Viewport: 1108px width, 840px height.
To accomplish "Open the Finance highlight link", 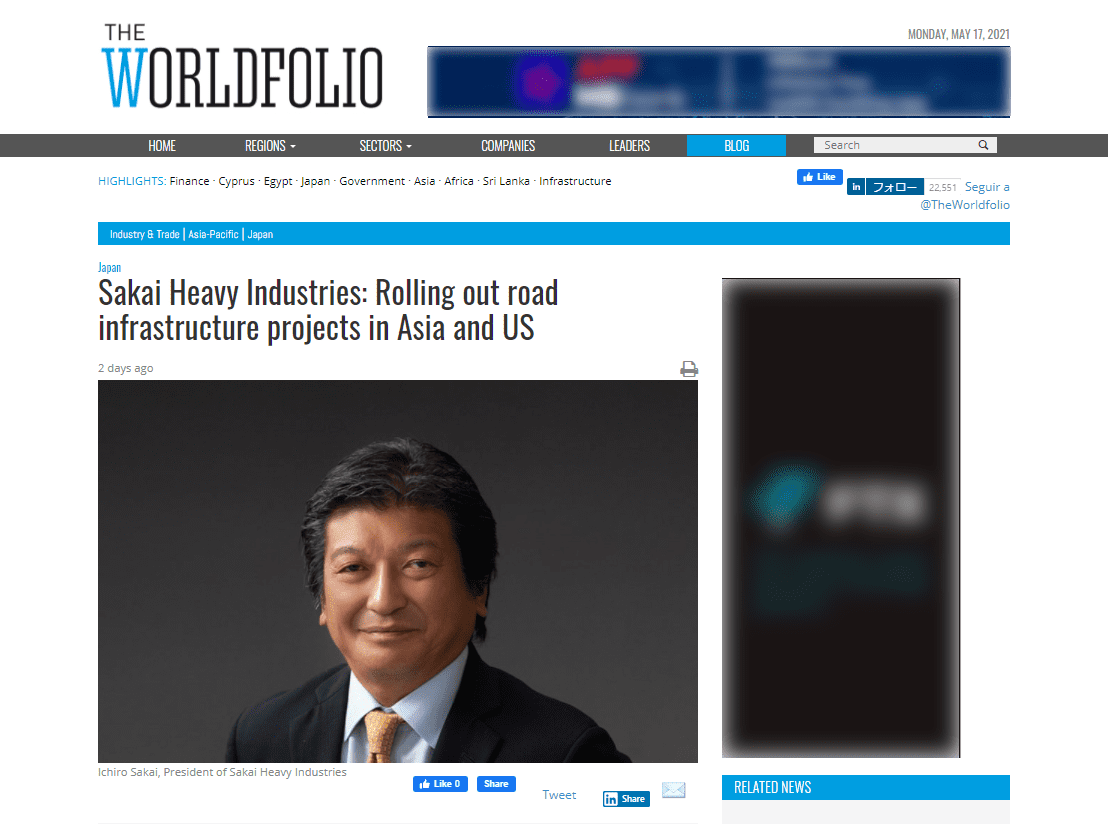I will [189, 181].
